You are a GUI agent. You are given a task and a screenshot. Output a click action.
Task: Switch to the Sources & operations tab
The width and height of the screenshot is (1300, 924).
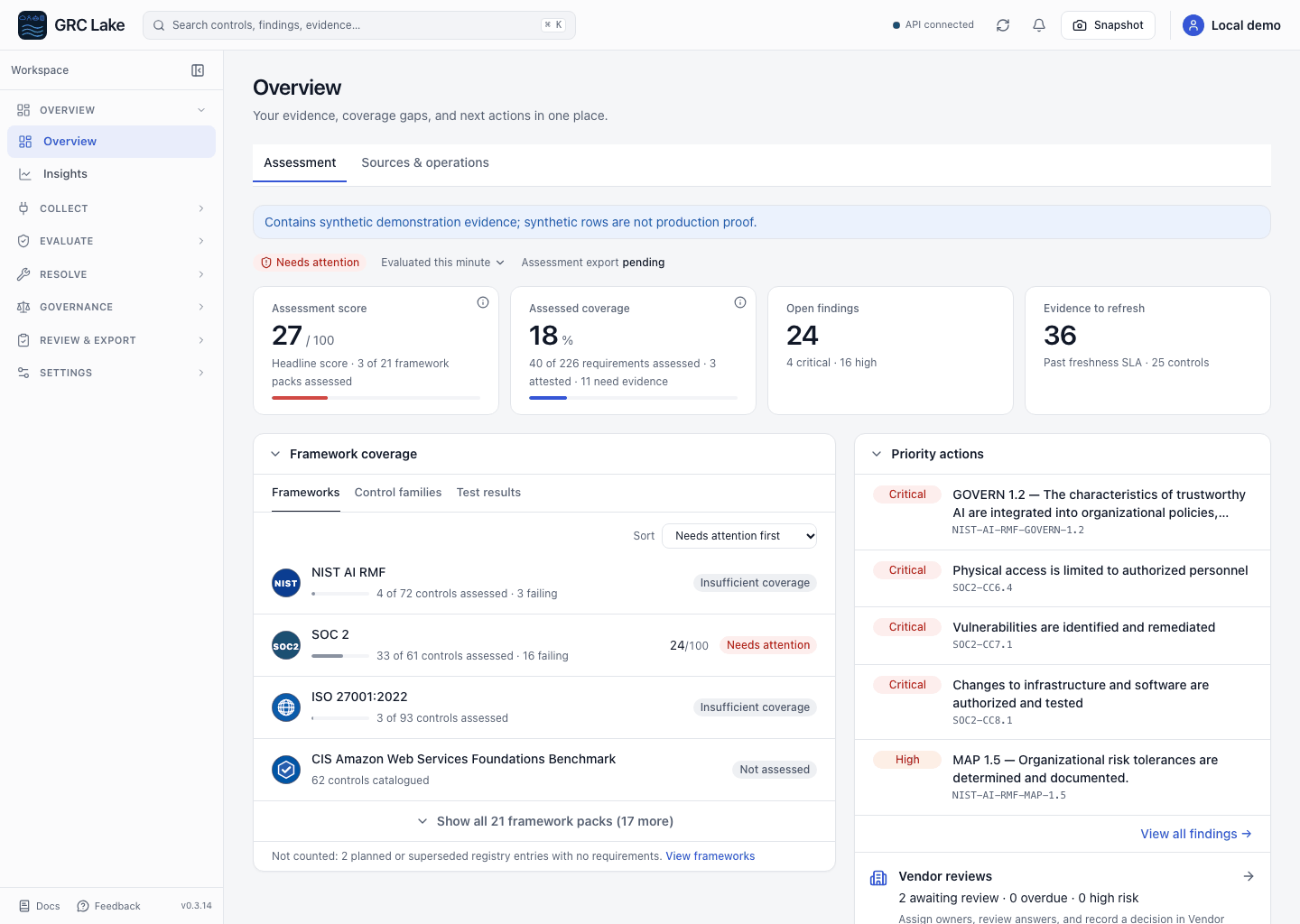[x=425, y=162]
